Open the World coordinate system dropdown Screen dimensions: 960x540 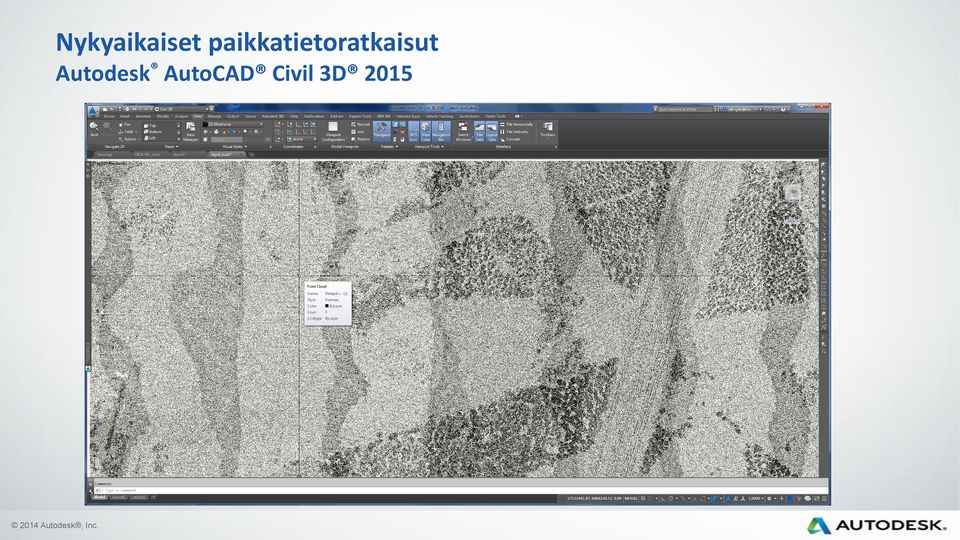pos(302,139)
